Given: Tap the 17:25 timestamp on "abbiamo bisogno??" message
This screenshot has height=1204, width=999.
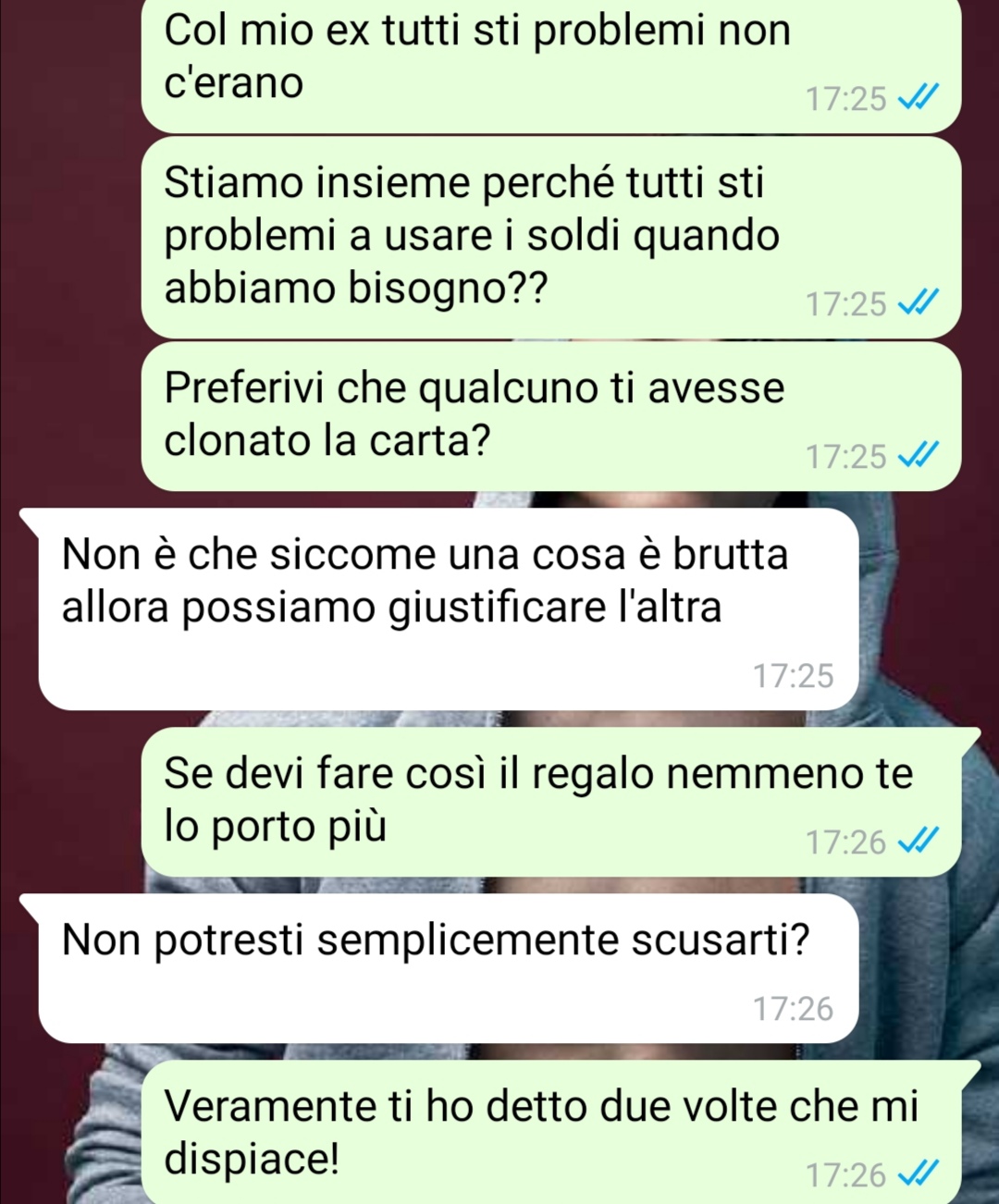Looking at the screenshot, I should pyautogui.click(x=845, y=303).
